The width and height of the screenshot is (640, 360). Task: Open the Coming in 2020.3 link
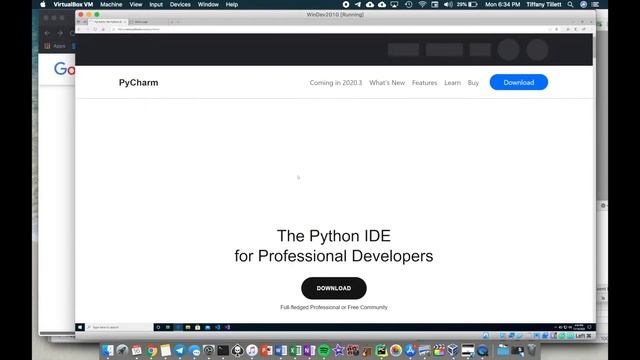336,83
